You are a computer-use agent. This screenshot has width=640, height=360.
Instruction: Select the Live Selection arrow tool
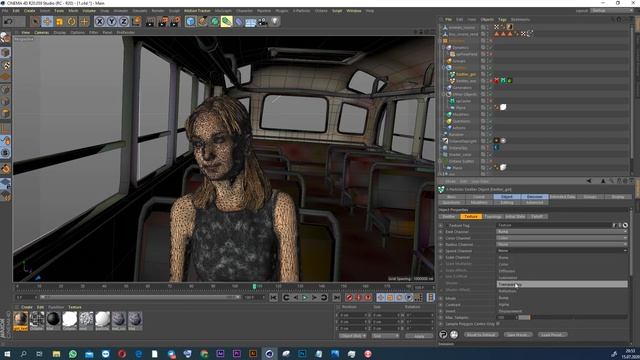[35, 21]
